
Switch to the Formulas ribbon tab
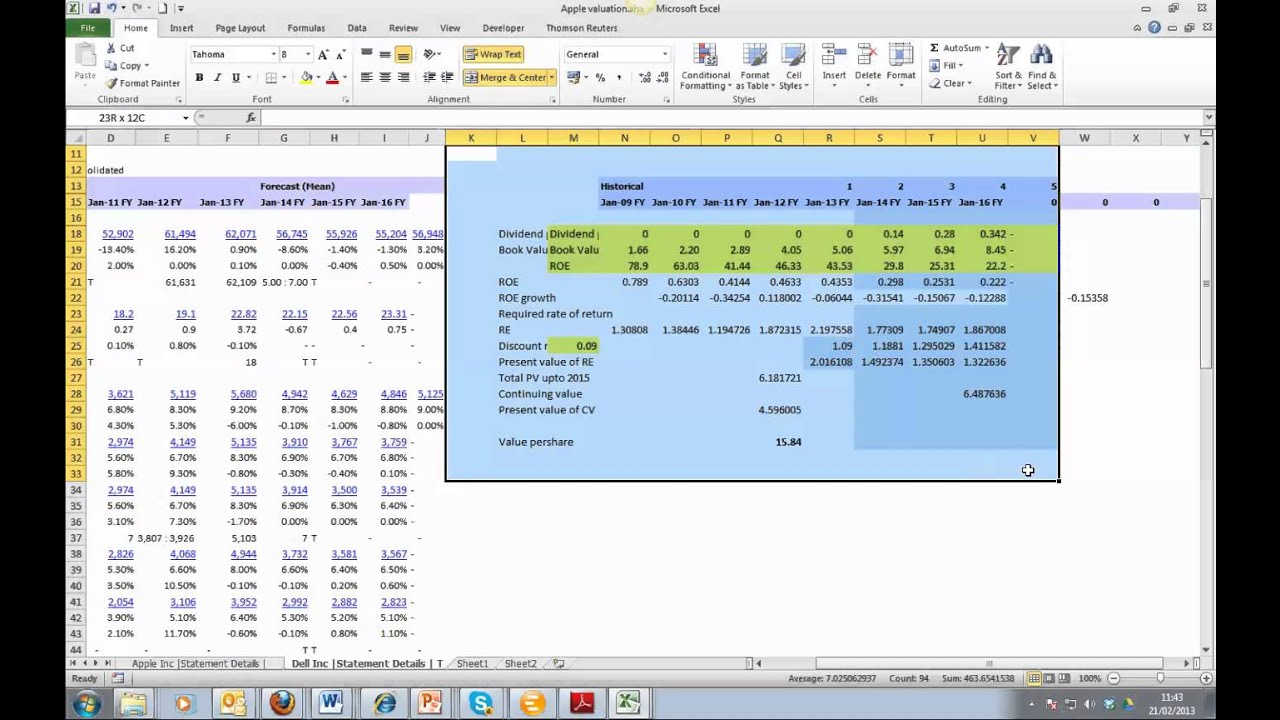point(306,27)
